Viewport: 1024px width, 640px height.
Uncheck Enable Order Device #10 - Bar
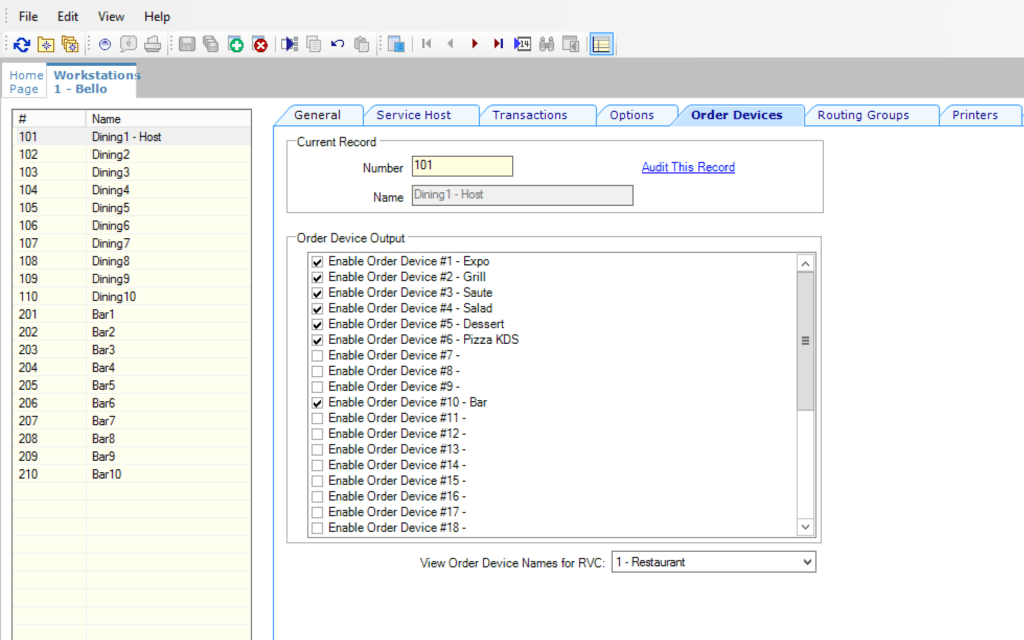317,403
